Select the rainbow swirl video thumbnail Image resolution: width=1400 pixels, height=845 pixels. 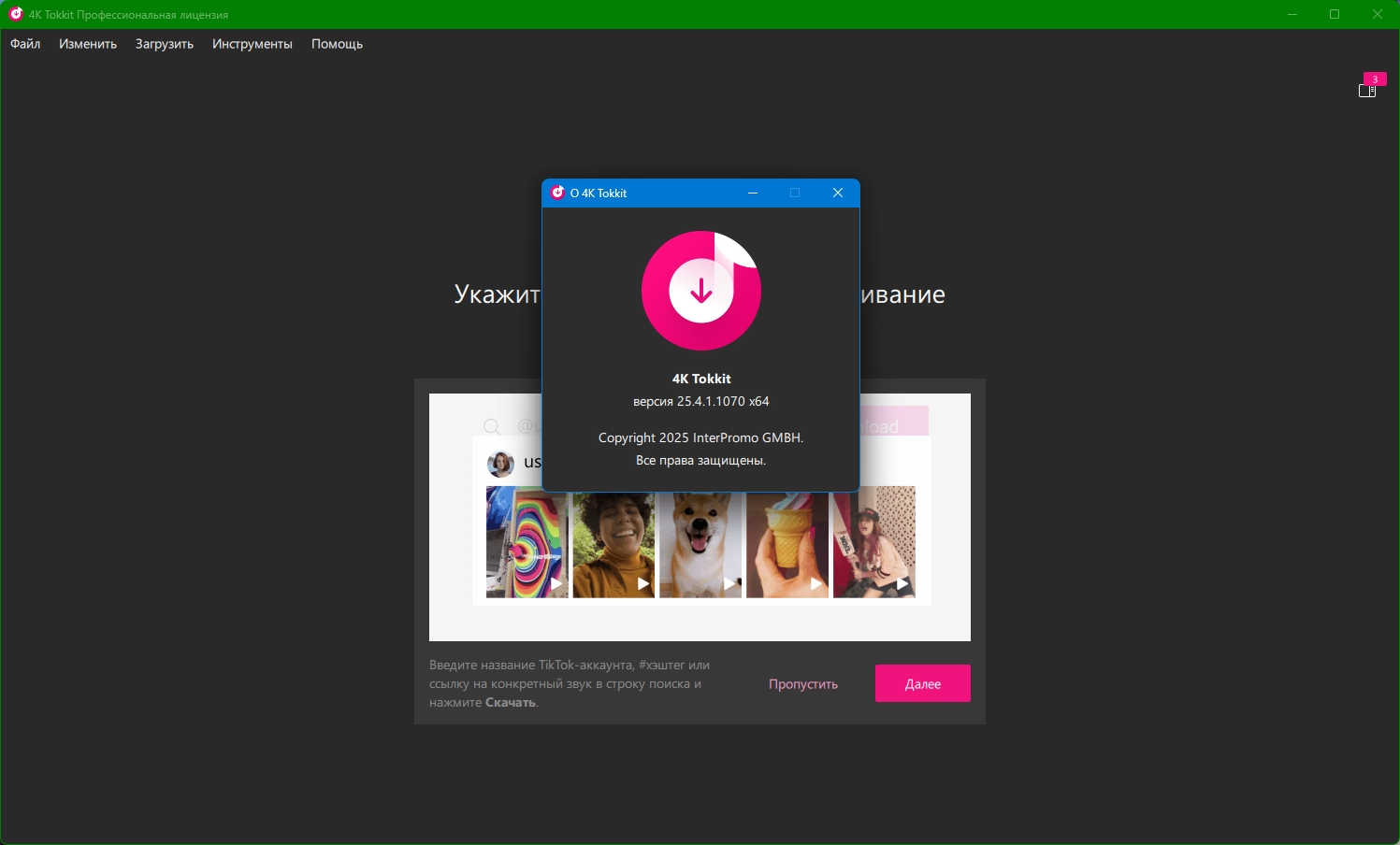pyautogui.click(x=527, y=542)
